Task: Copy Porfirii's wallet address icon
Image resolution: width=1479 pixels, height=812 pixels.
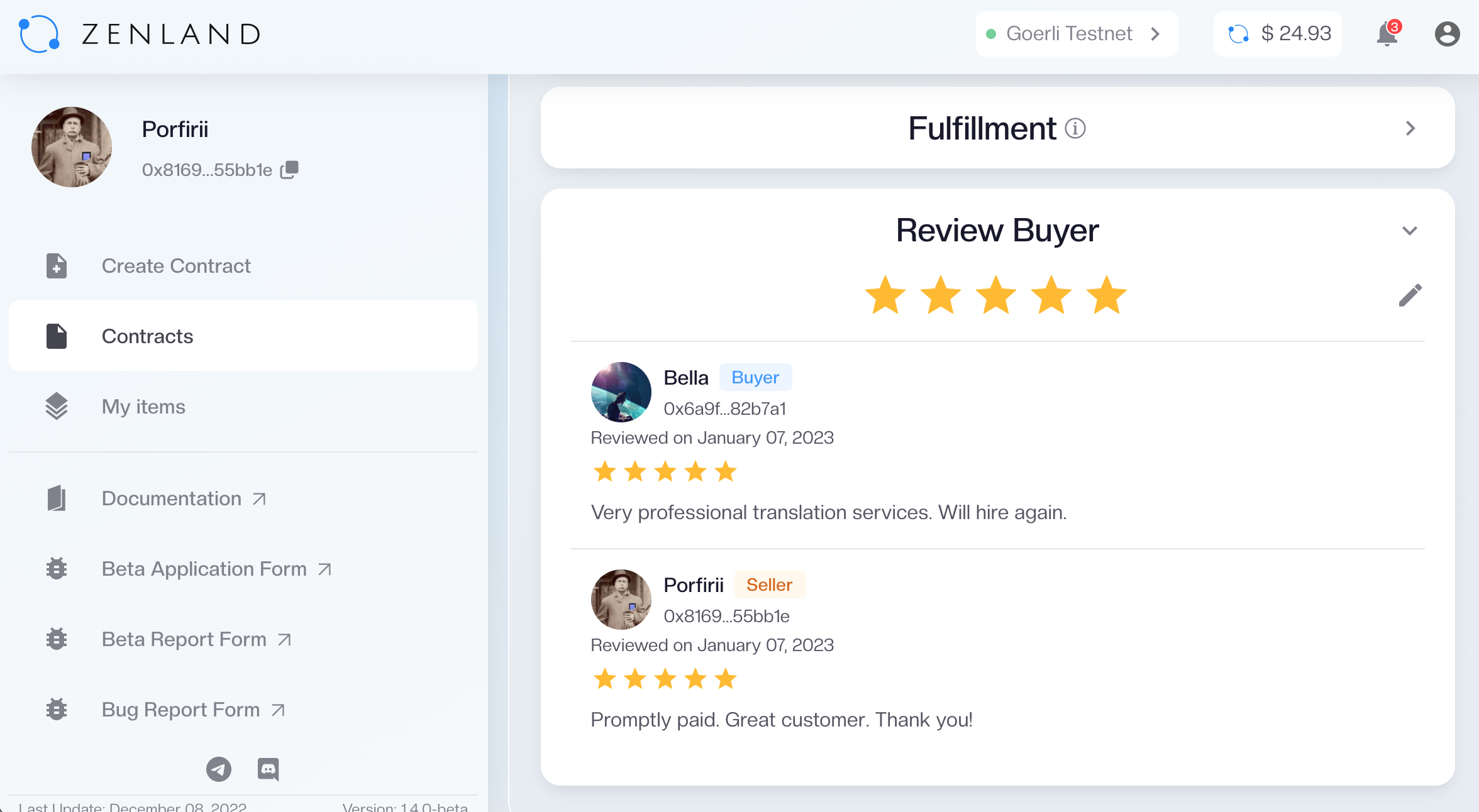Action: 289,169
